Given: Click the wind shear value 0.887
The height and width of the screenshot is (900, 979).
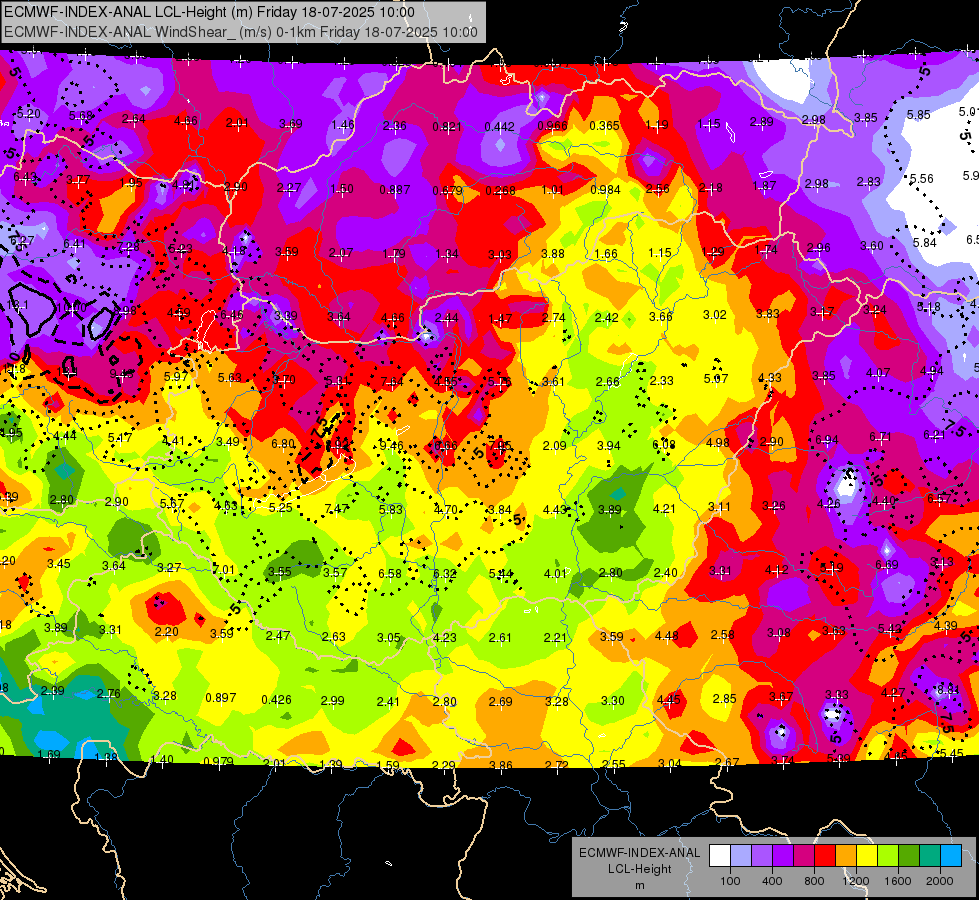Looking at the screenshot, I should [x=395, y=190].
